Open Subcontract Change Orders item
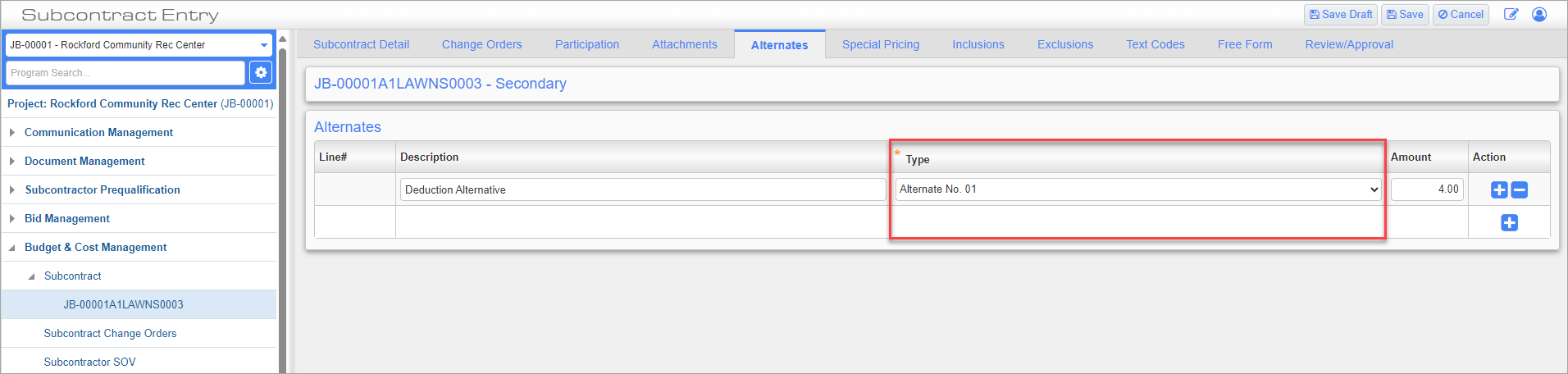This screenshot has width=1568, height=374. point(110,333)
